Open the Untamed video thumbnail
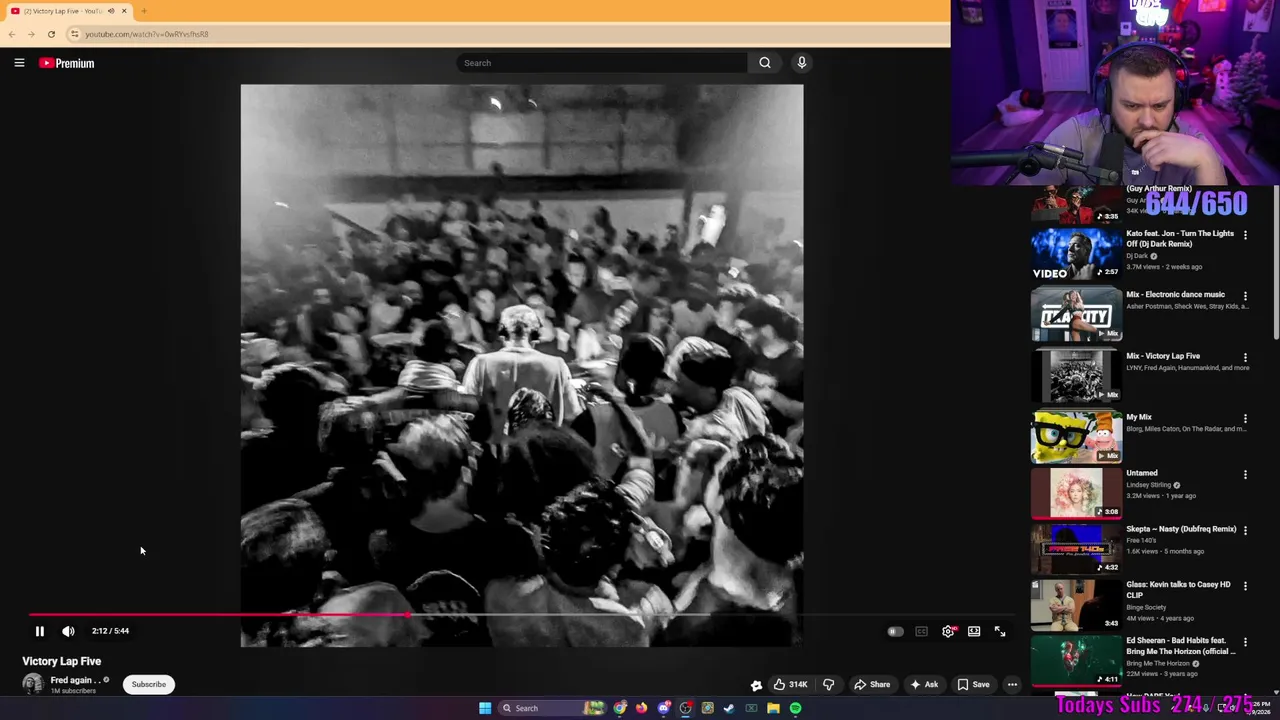Viewport: 1280px width, 720px height. tap(1076, 493)
